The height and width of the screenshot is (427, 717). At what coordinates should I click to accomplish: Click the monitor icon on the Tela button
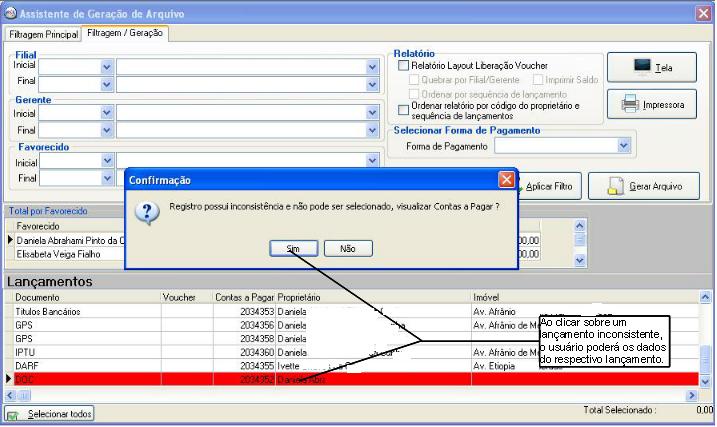pos(642,66)
